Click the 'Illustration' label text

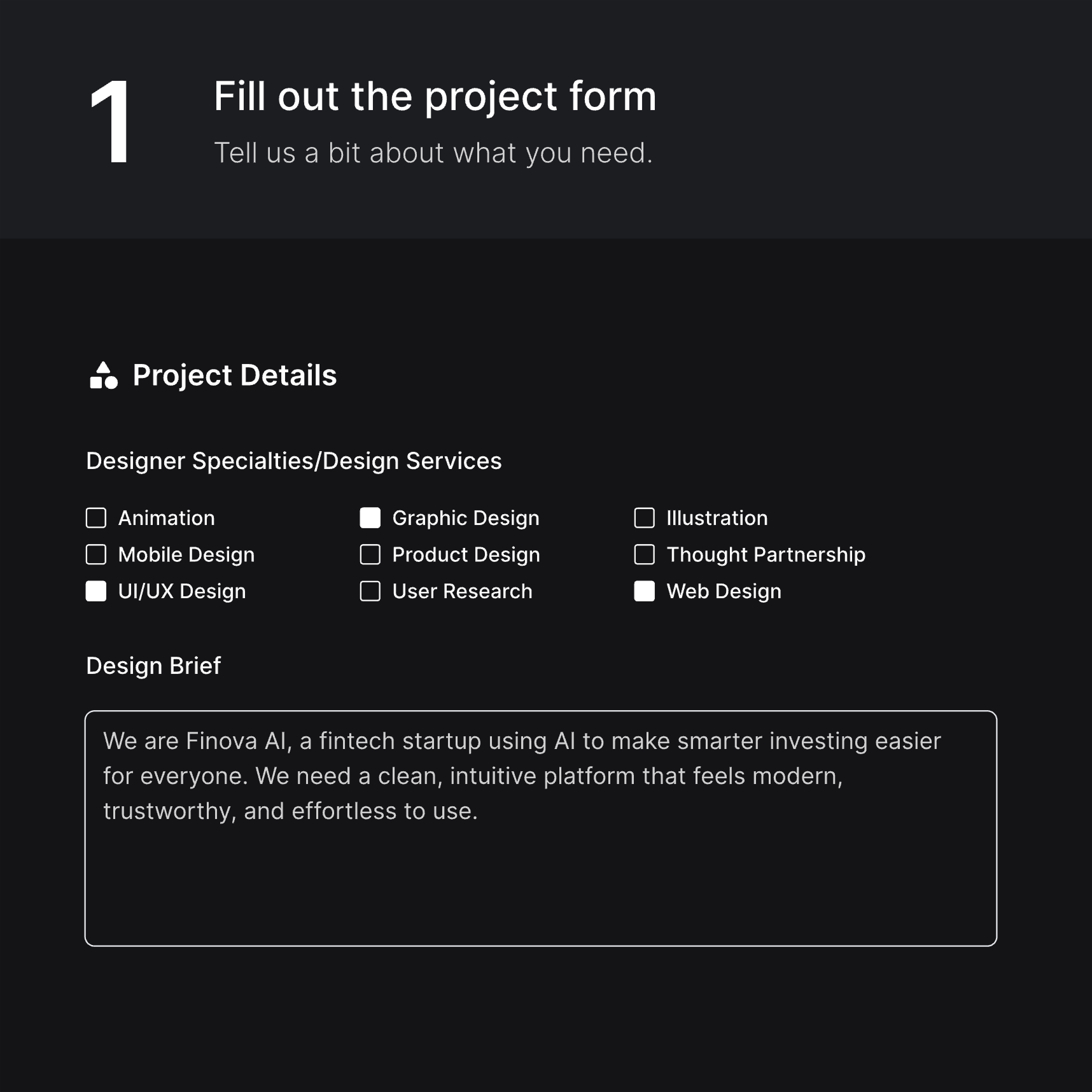tap(717, 518)
